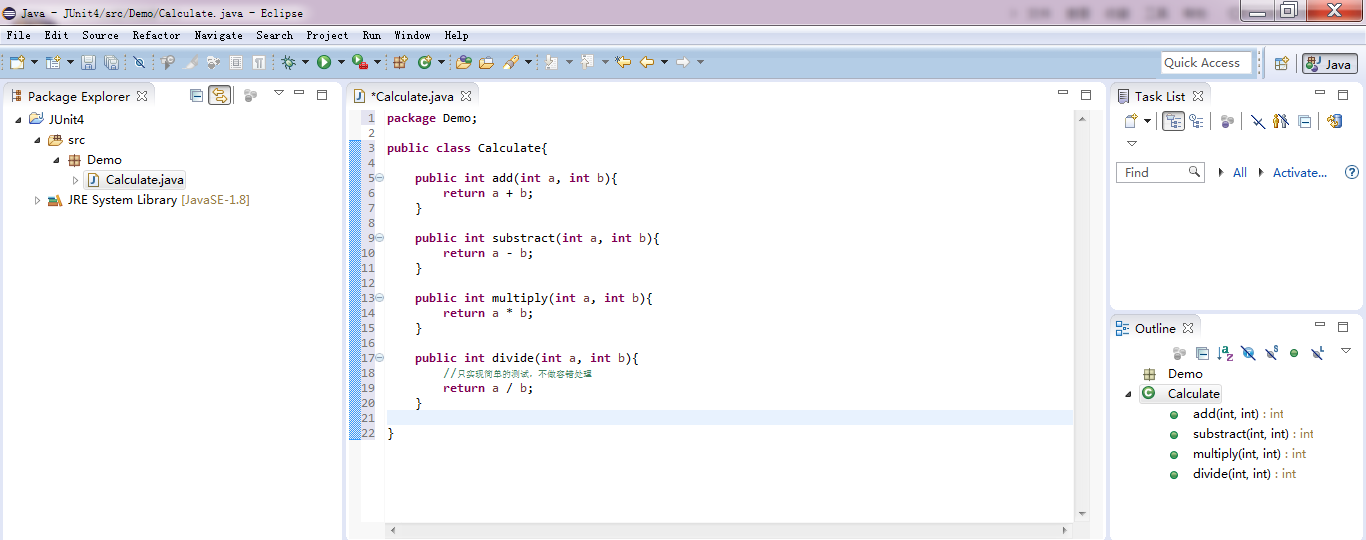Click the Last Edit Location arrow icon
Viewport: 1366px width, 540px height.
coord(623,62)
